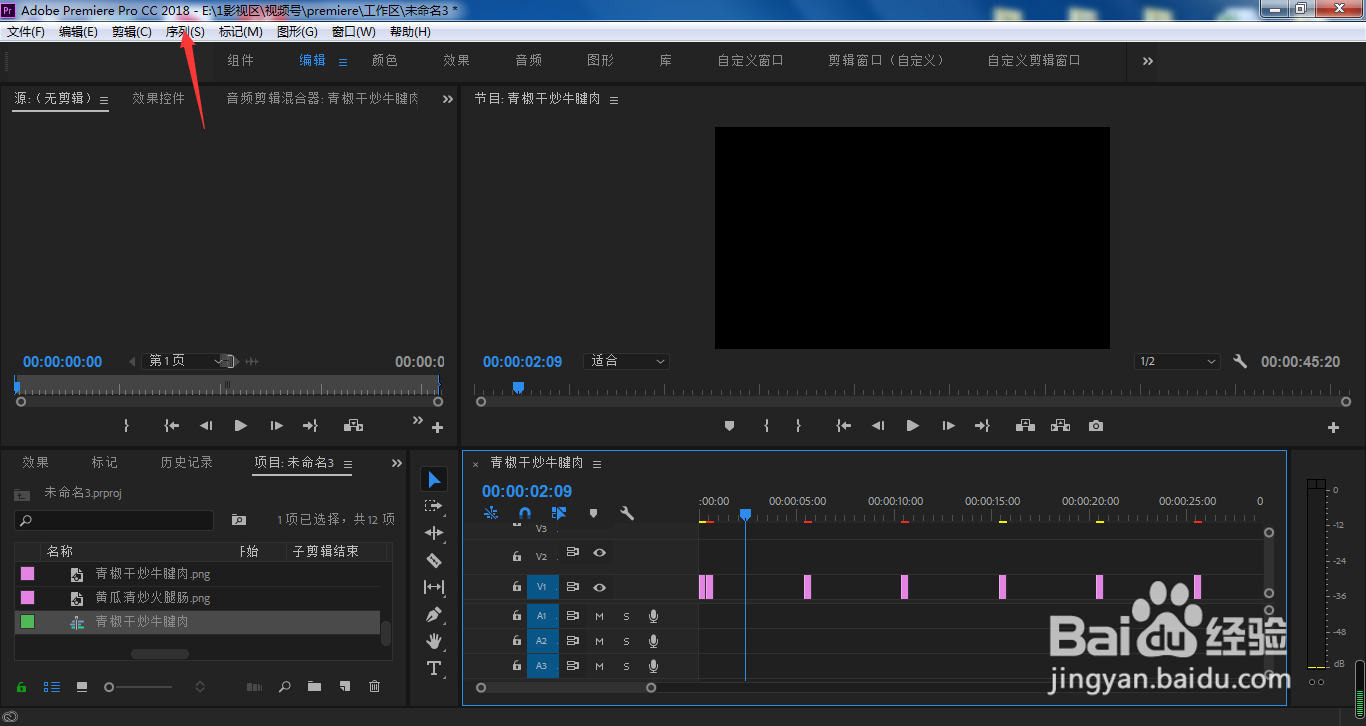Viewport: 1366px width, 726px height.
Task: Adjust project panel thumbnail zoom slider
Action: [x=139, y=687]
